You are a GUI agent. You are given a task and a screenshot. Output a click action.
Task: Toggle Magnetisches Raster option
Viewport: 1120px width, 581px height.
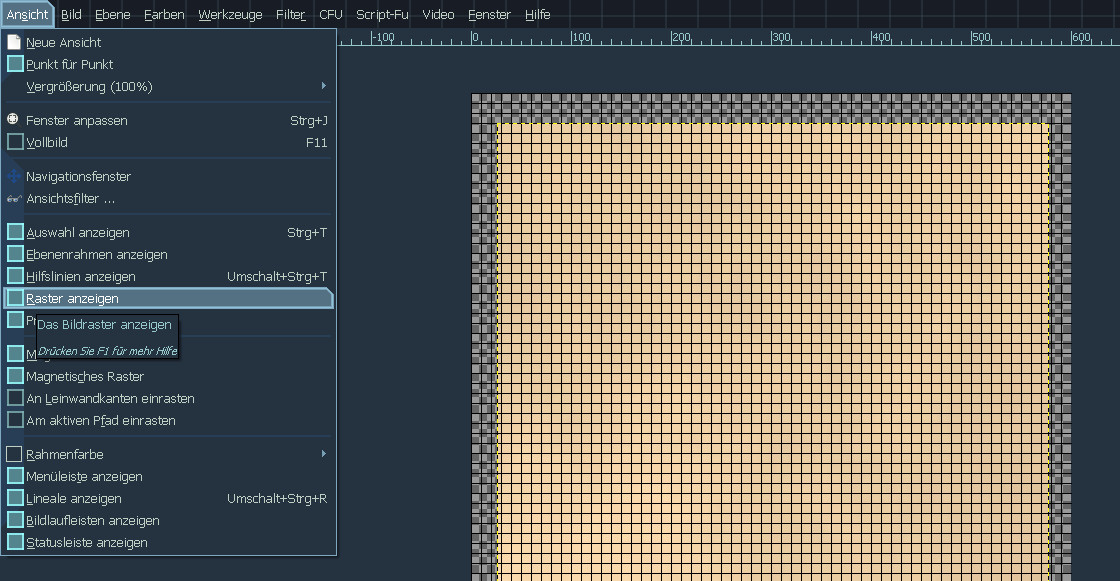tap(15, 376)
